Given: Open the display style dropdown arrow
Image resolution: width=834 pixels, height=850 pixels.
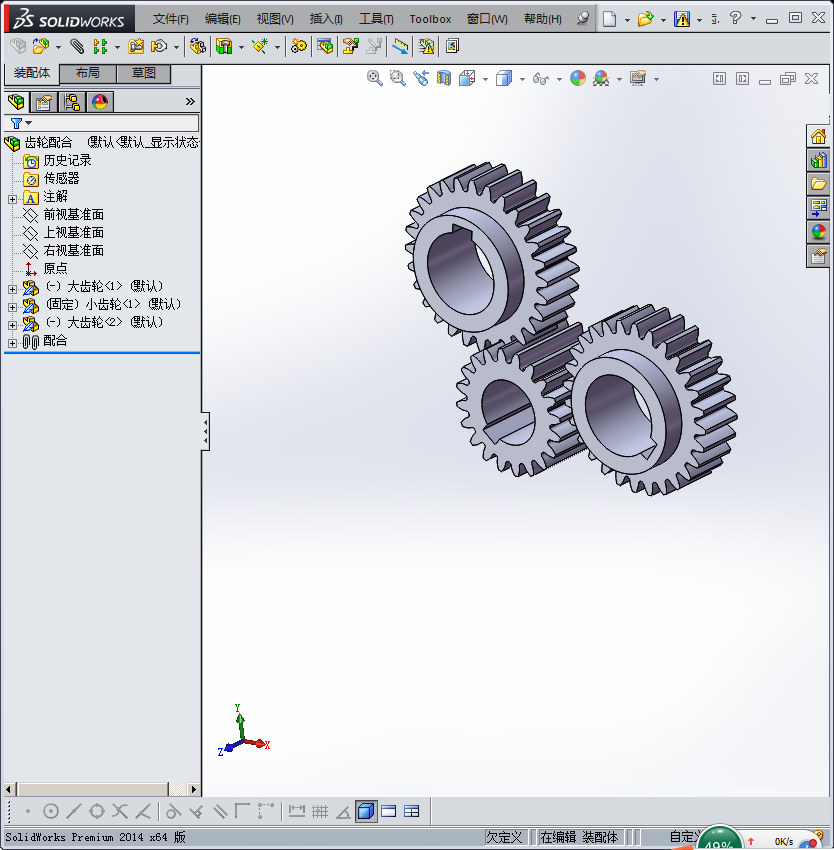Looking at the screenshot, I should (521, 77).
